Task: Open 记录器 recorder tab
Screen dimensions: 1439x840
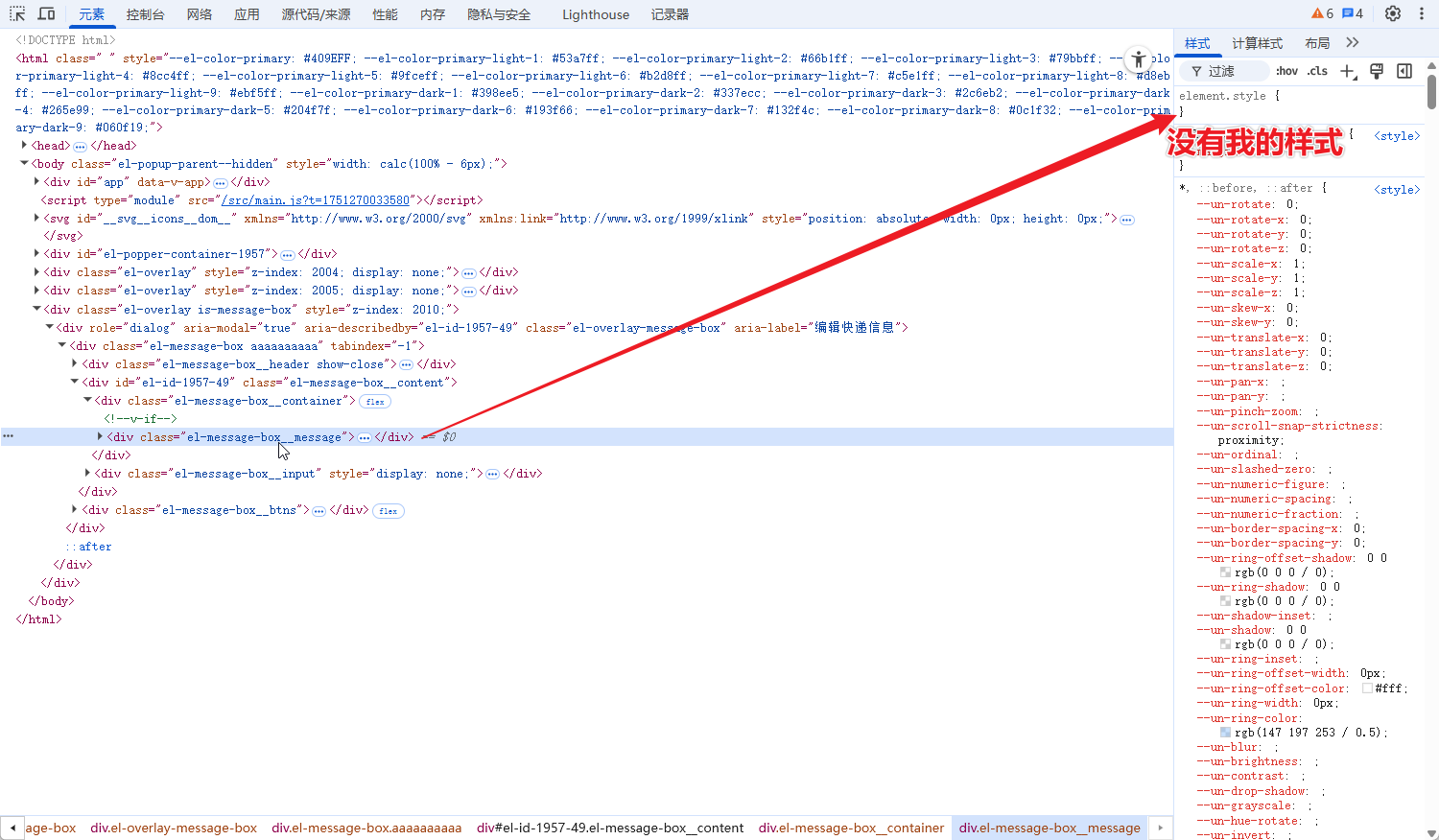Action: pos(670,14)
